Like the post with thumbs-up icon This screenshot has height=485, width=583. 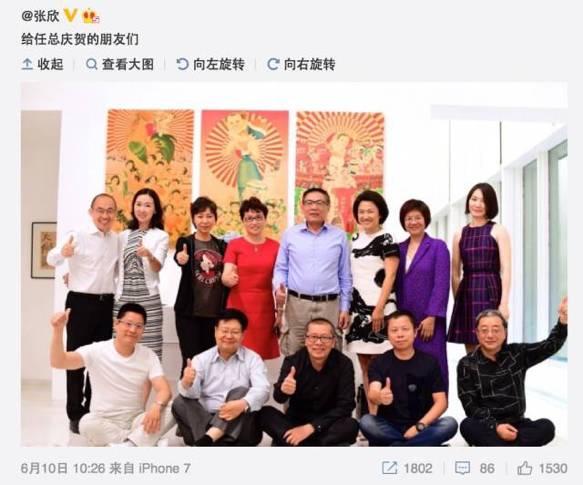[525, 468]
